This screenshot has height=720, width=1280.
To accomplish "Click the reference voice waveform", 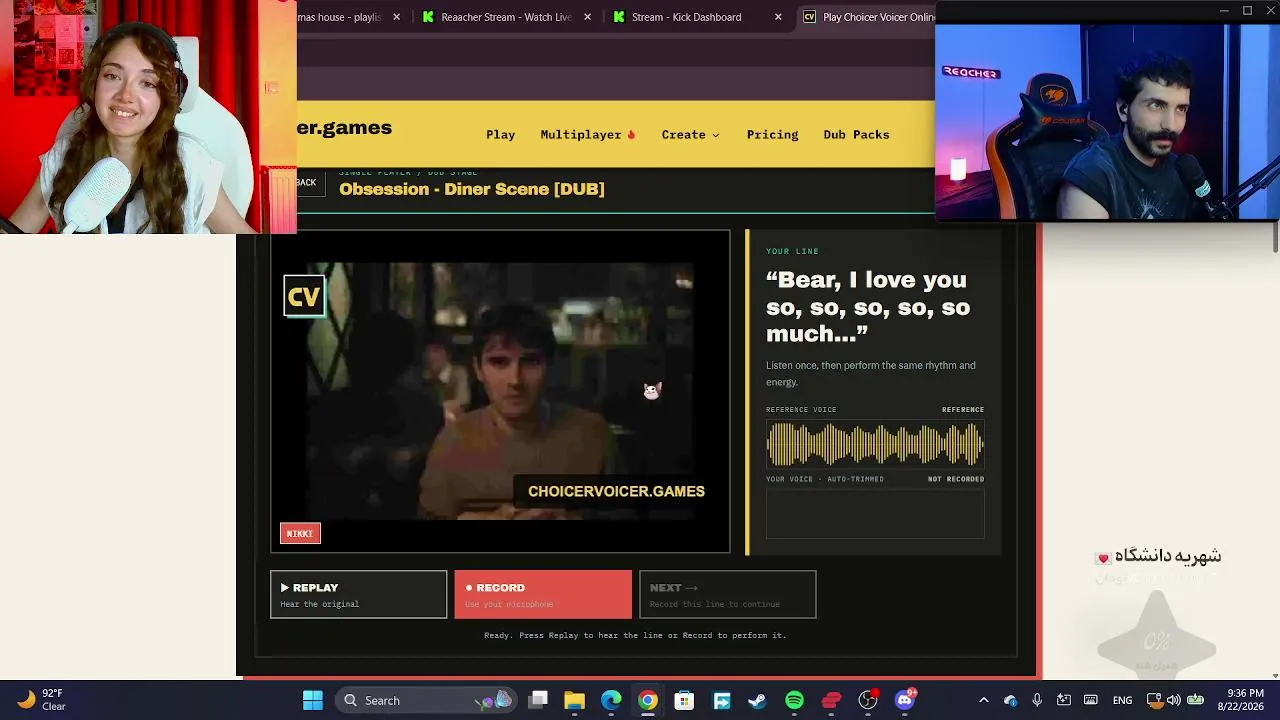I will (x=875, y=444).
